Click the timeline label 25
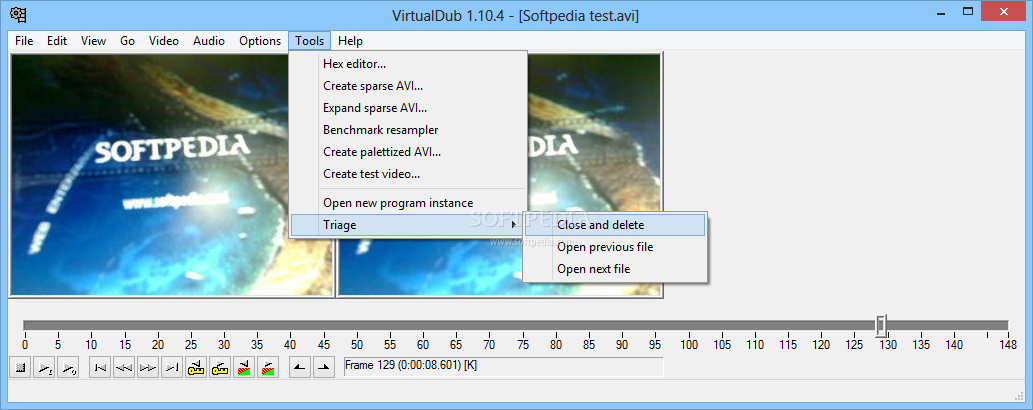The image size is (1033, 410). (x=191, y=345)
